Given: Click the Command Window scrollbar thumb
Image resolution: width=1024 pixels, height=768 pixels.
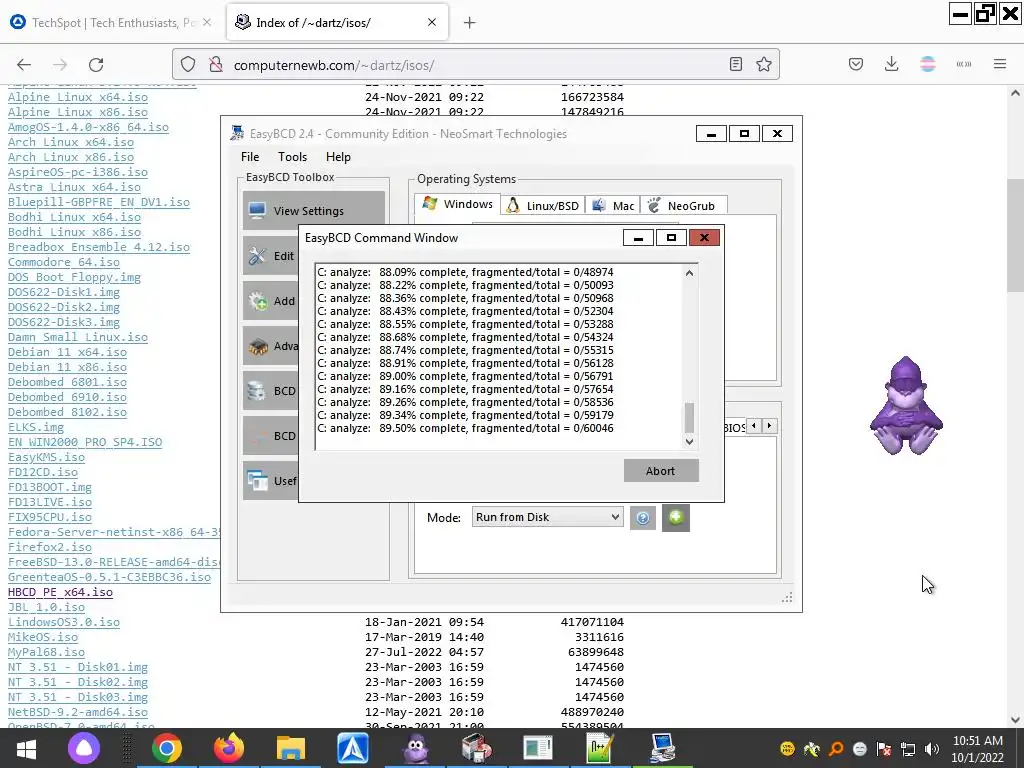Looking at the screenshot, I should point(689,418).
